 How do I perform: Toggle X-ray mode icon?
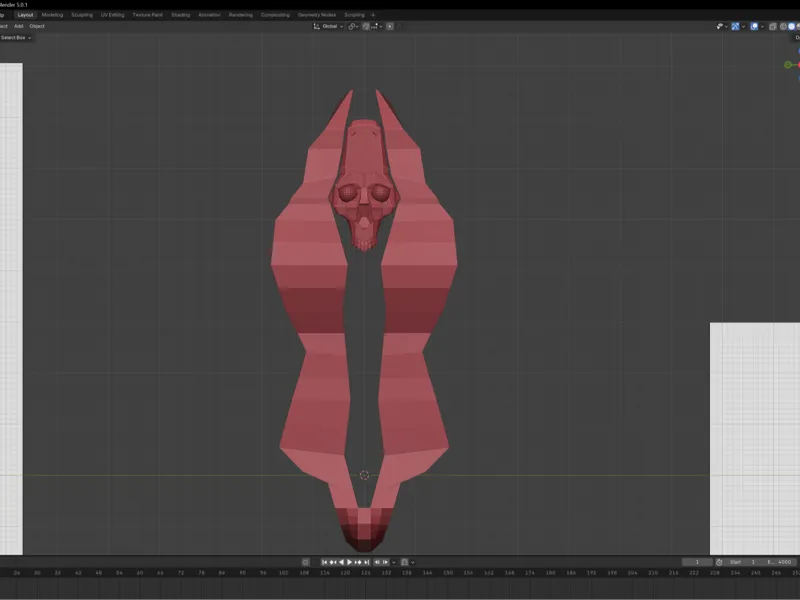773,27
